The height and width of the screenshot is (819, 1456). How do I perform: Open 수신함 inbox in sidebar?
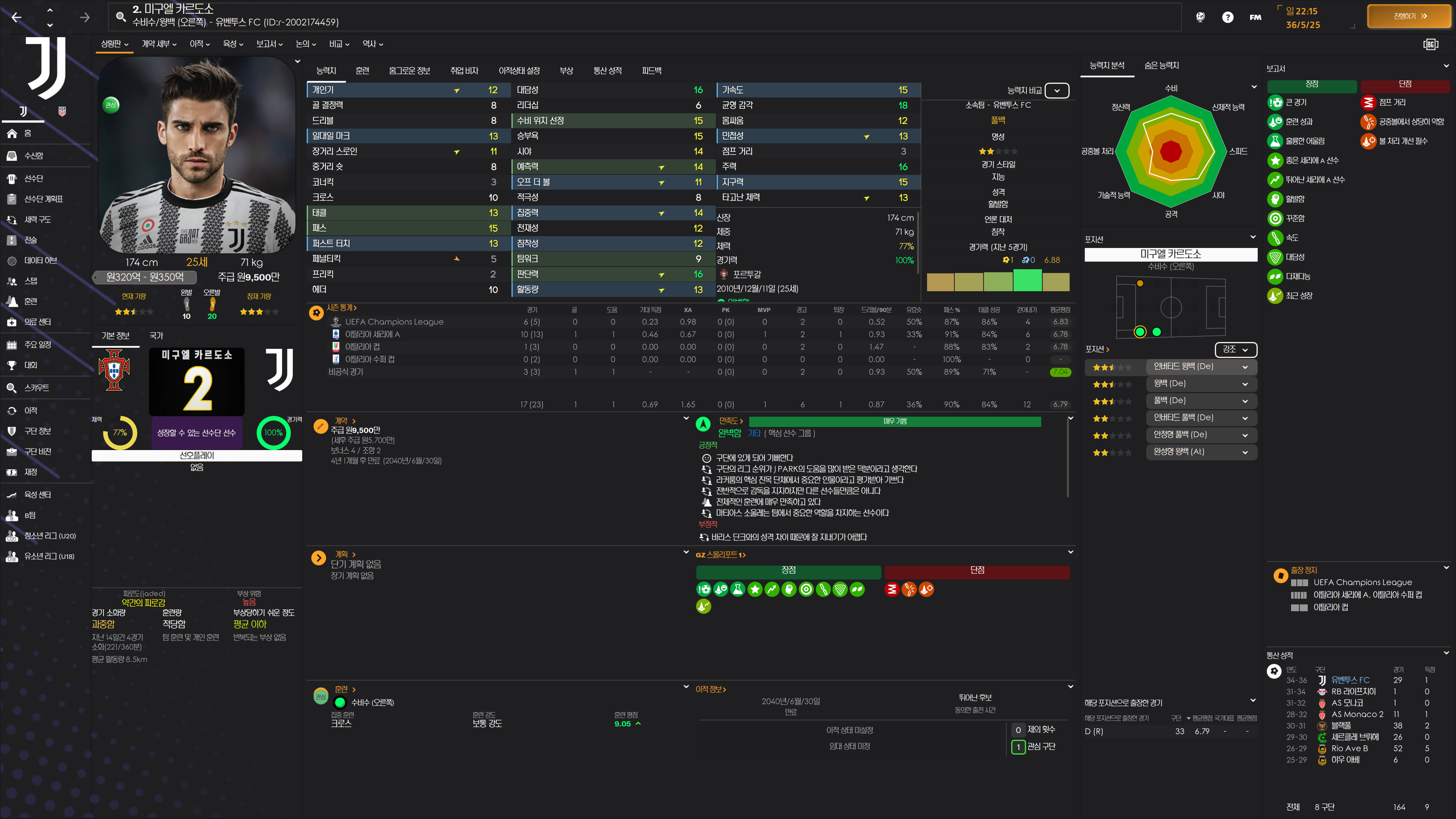point(33,156)
